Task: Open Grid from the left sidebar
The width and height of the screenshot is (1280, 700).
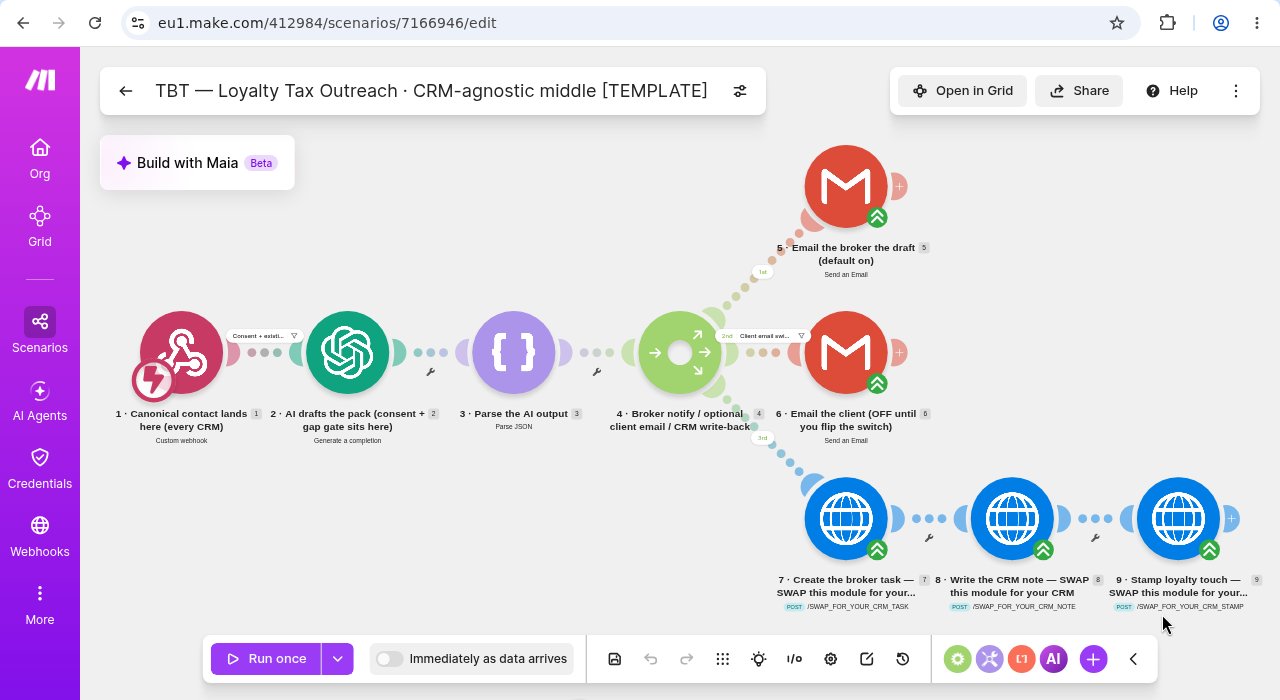Action: point(40,227)
